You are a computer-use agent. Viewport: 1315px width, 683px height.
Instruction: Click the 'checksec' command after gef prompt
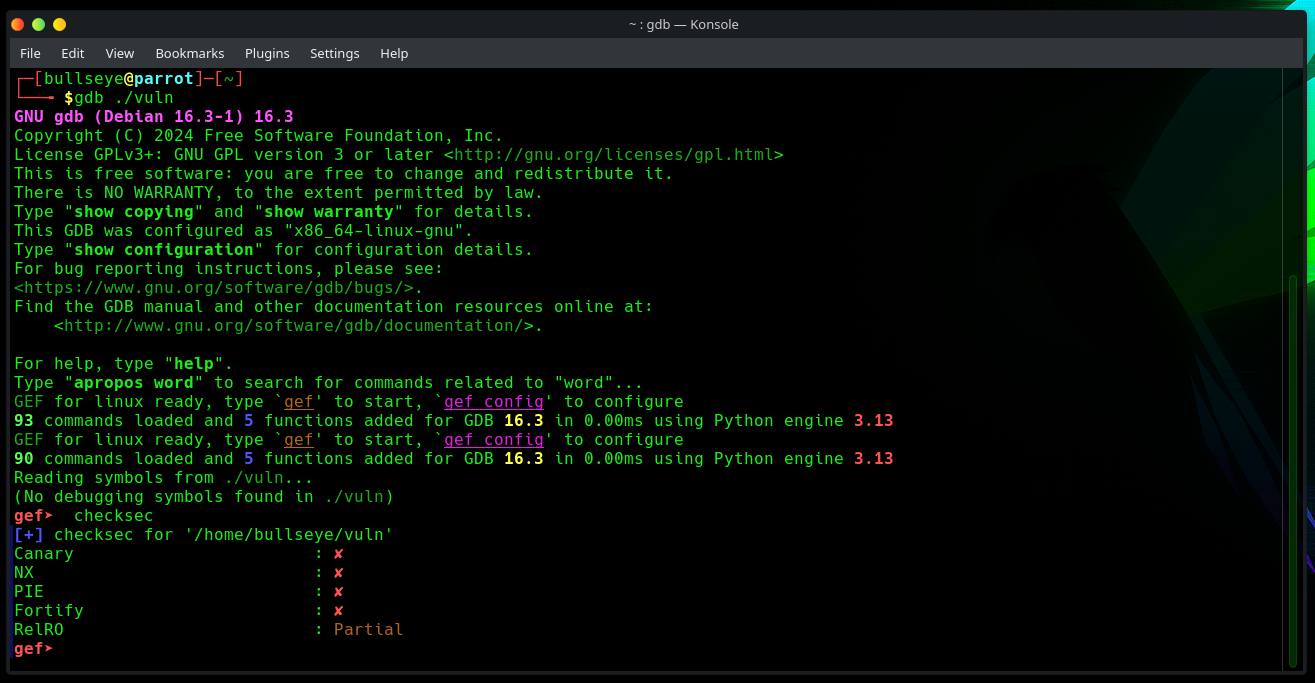pos(114,516)
